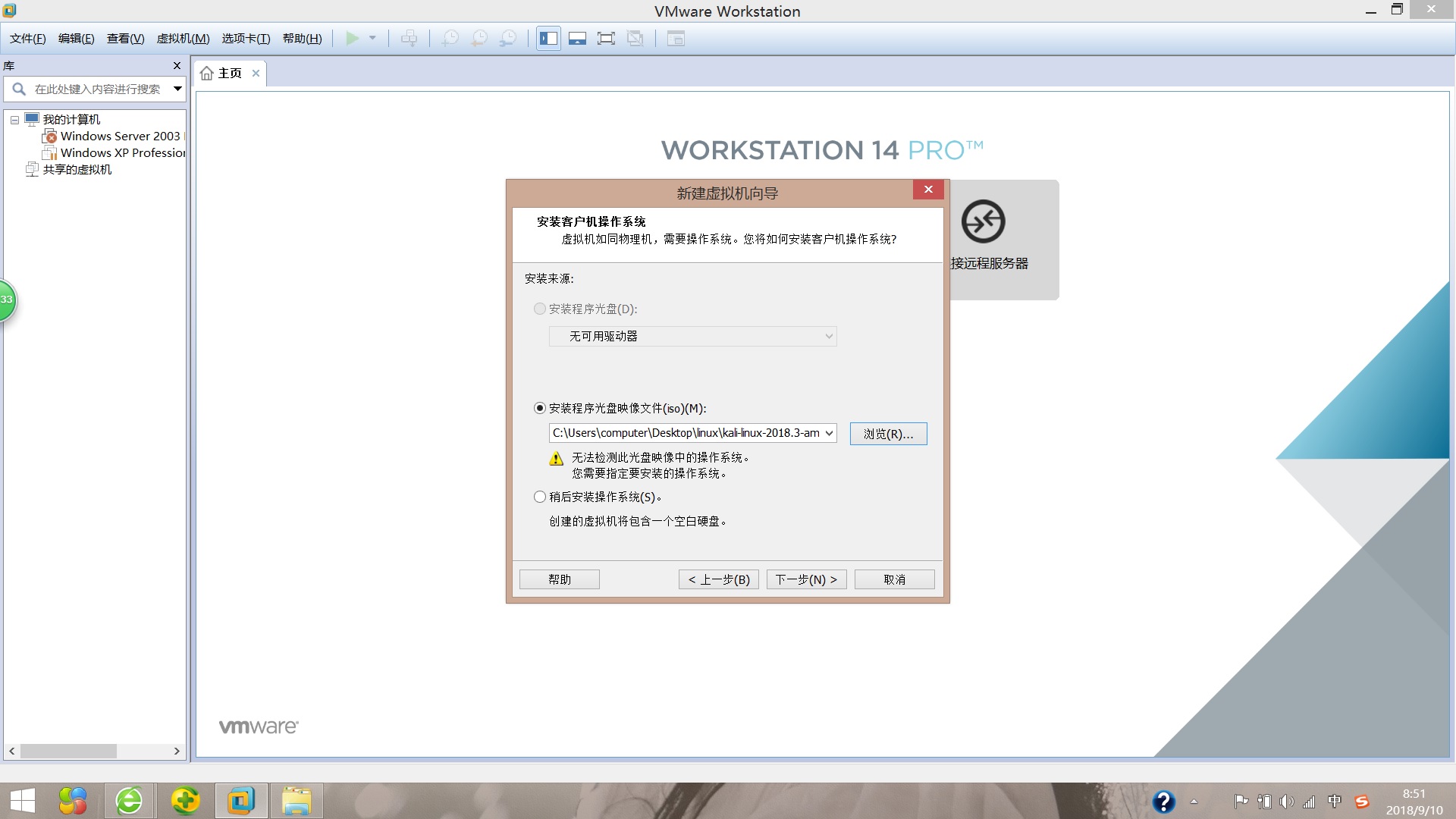Click the network signal tray icon
The width and height of the screenshot is (1456, 819).
click(x=1310, y=802)
